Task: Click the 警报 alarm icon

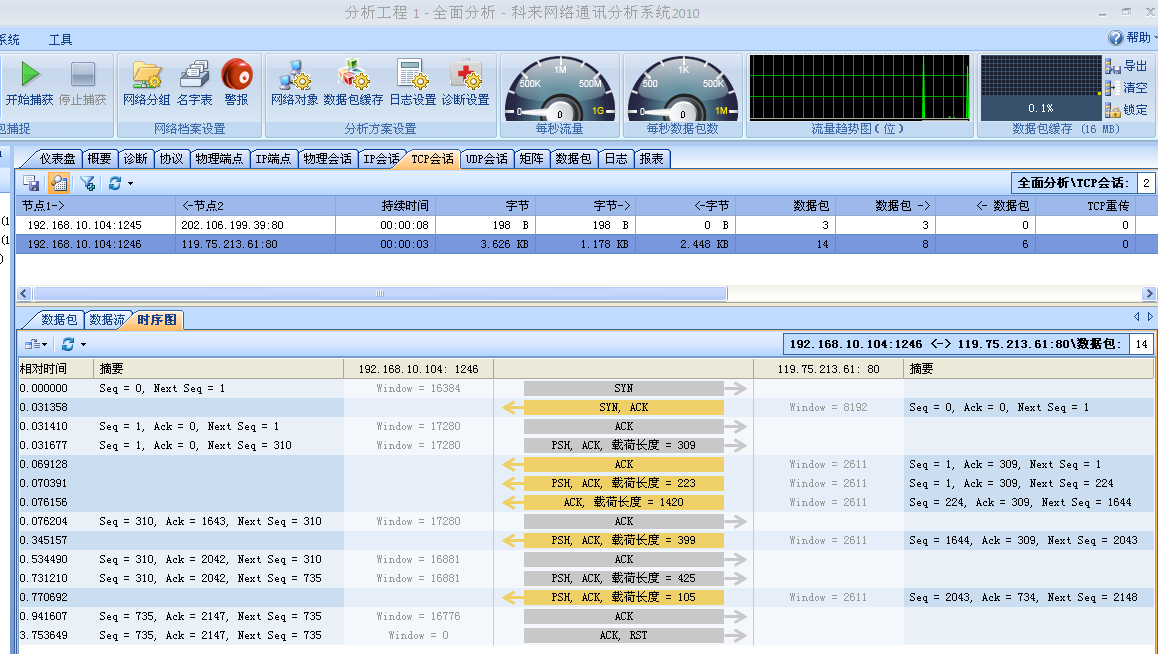Action: [x=236, y=75]
